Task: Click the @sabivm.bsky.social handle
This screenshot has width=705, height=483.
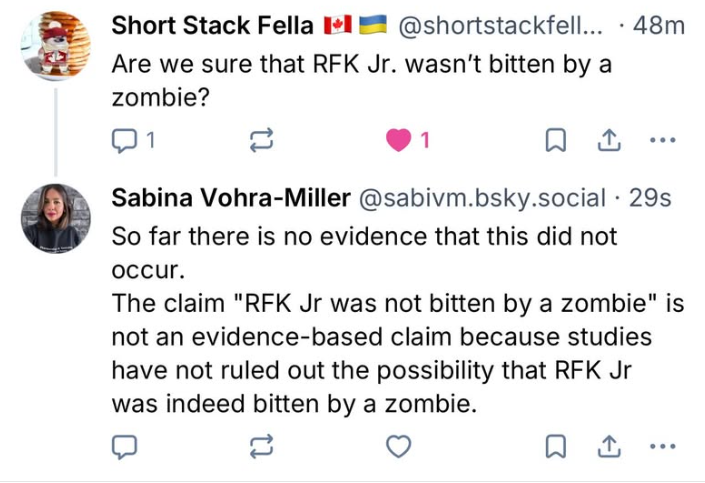Action: tap(481, 197)
